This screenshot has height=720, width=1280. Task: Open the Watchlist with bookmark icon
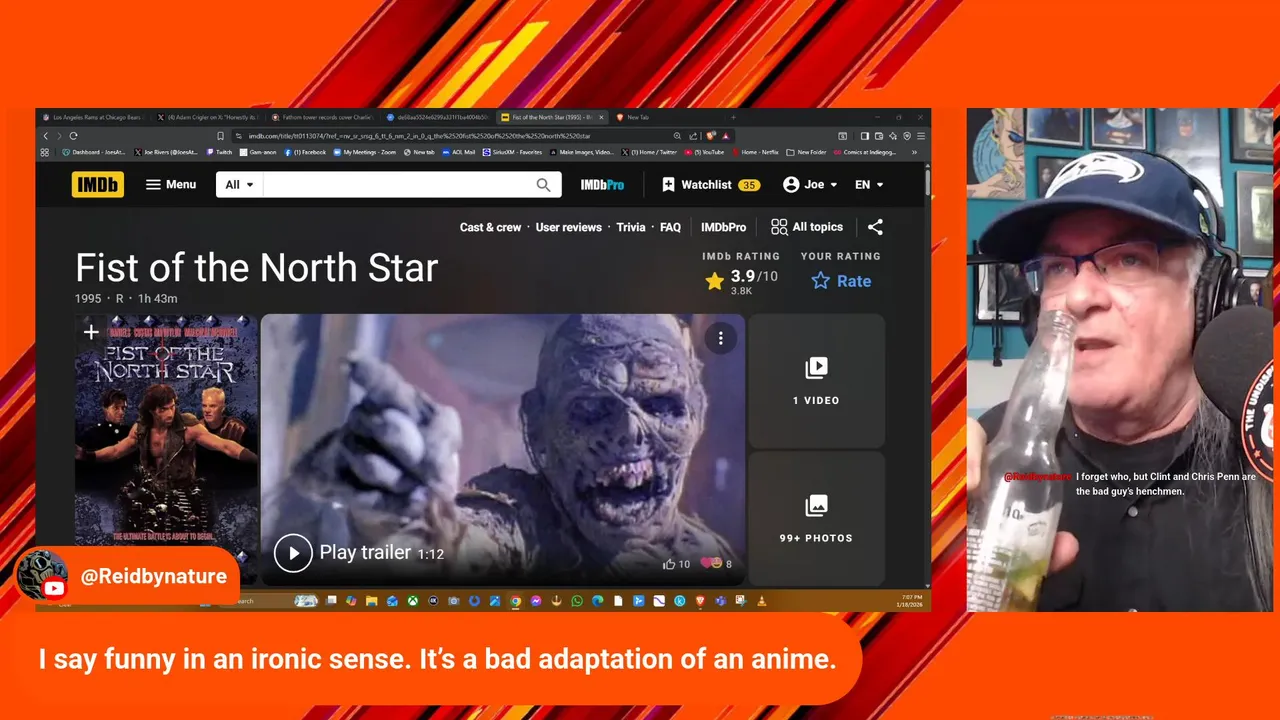pos(710,184)
